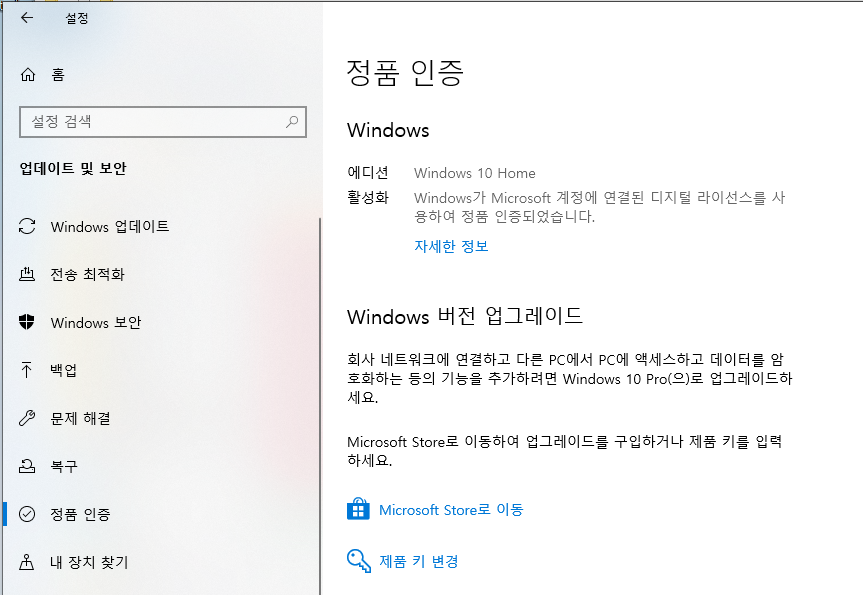The width and height of the screenshot is (863, 595).
Task: Click the sidebar vertical scrollbar
Action: [x=320, y=405]
